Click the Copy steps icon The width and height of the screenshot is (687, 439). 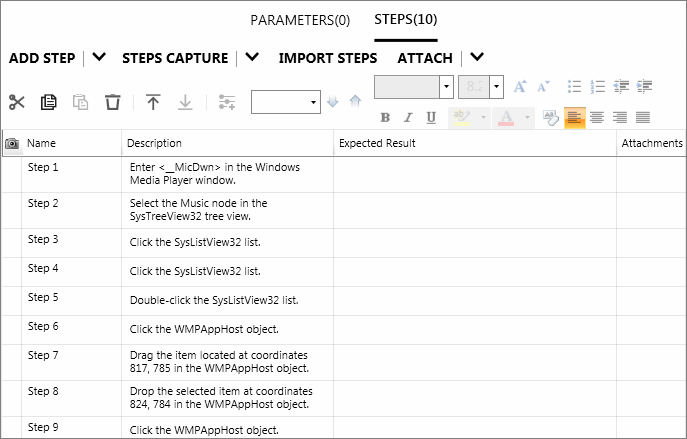48,102
